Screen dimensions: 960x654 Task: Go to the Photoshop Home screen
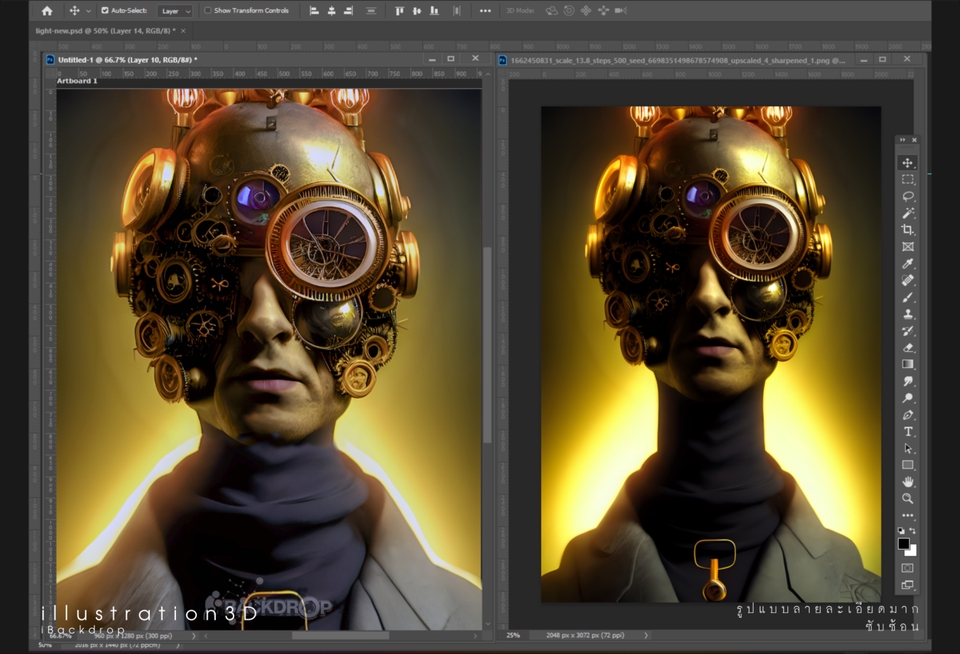[47, 10]
